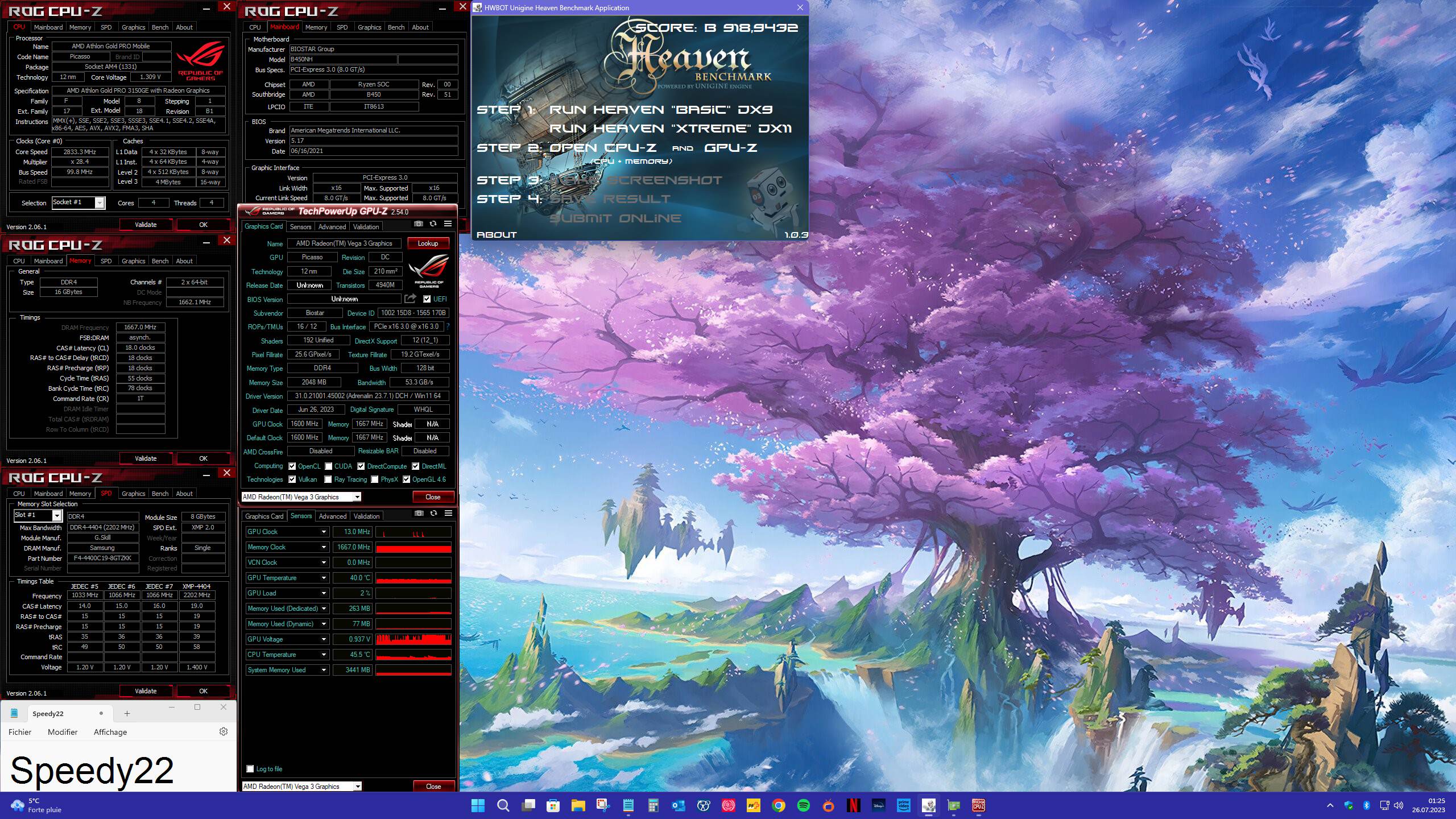Open volume control in system tray
Screen dimensions: 1456x819
1399,805
